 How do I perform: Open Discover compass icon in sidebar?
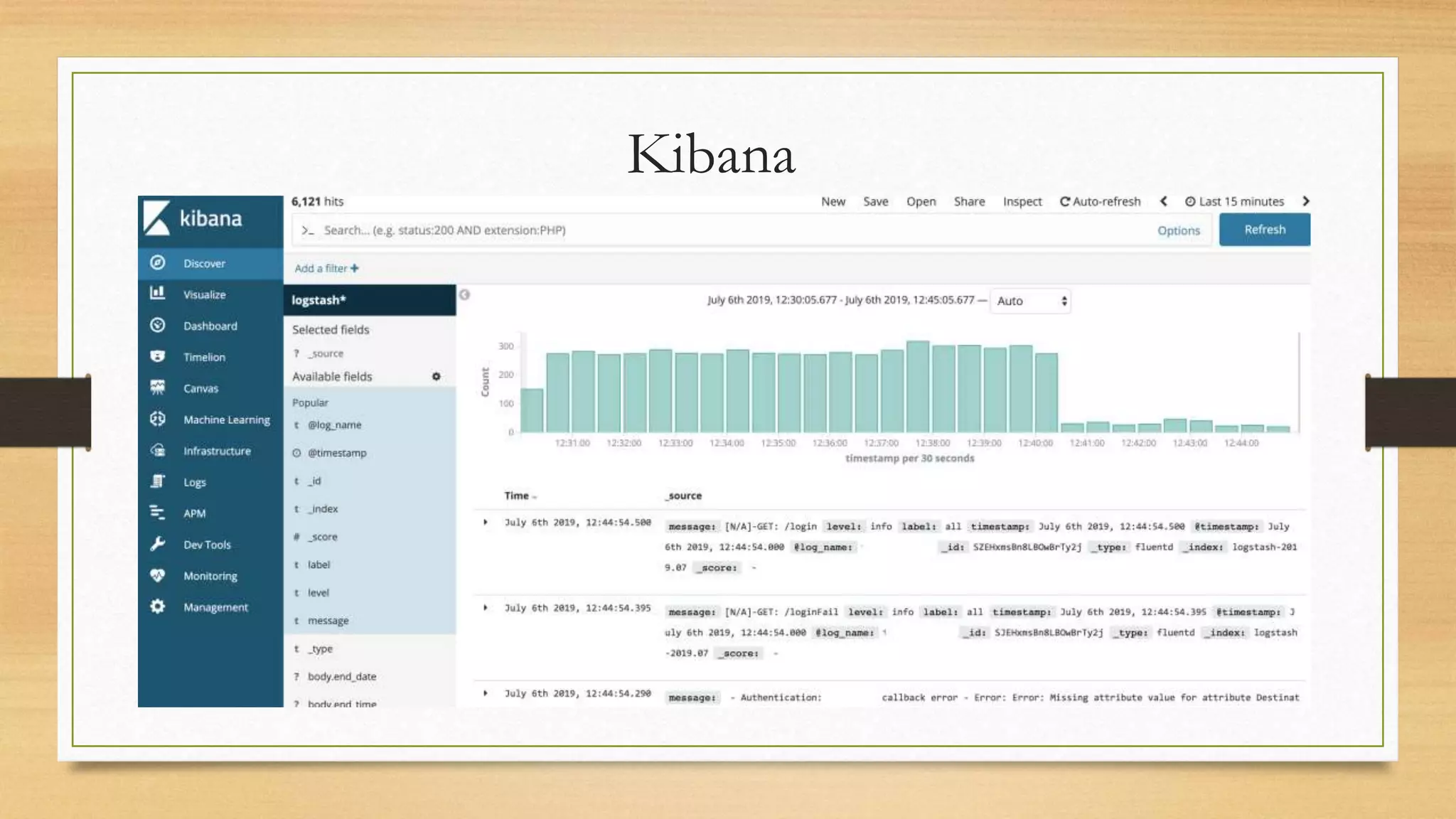158,262
